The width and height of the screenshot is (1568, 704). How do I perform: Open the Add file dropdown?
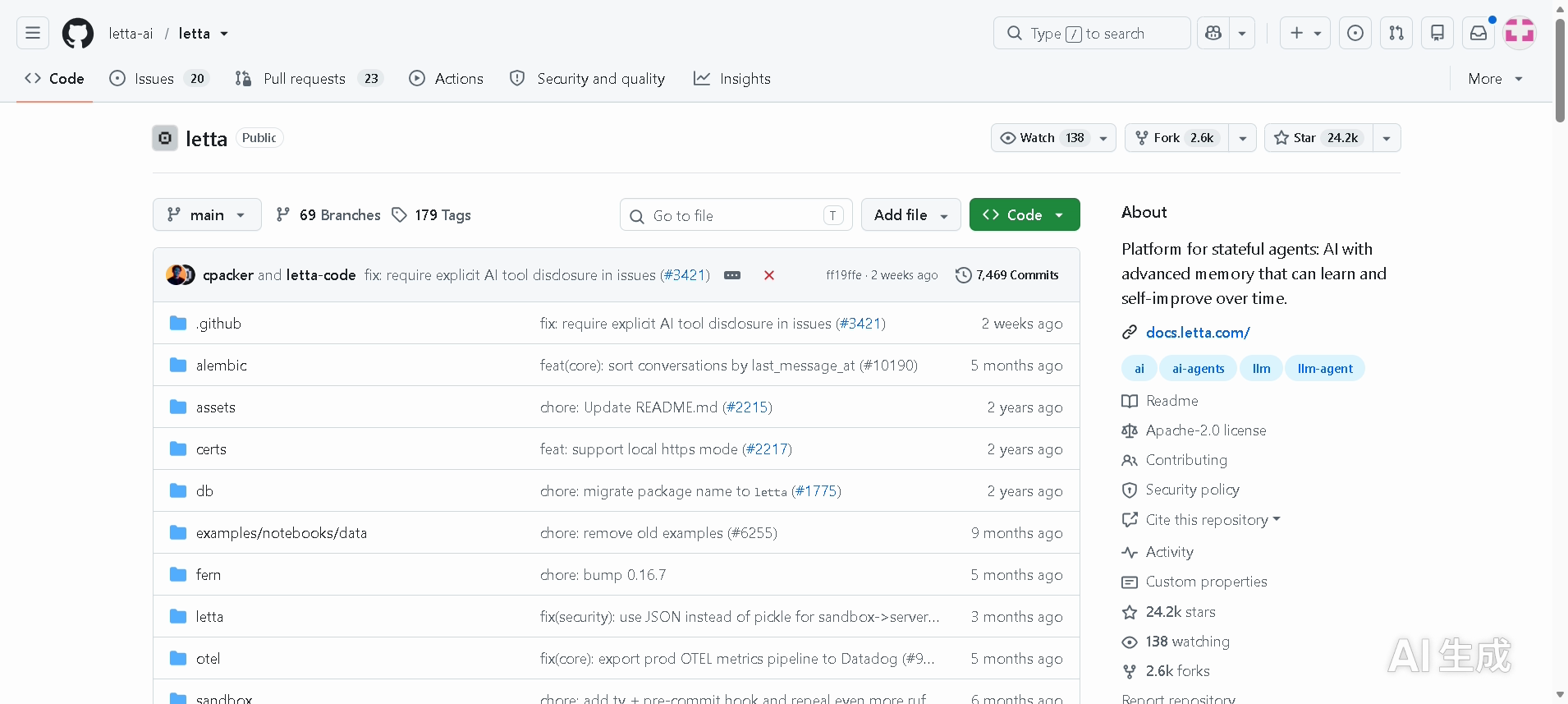tap(911, 214)
